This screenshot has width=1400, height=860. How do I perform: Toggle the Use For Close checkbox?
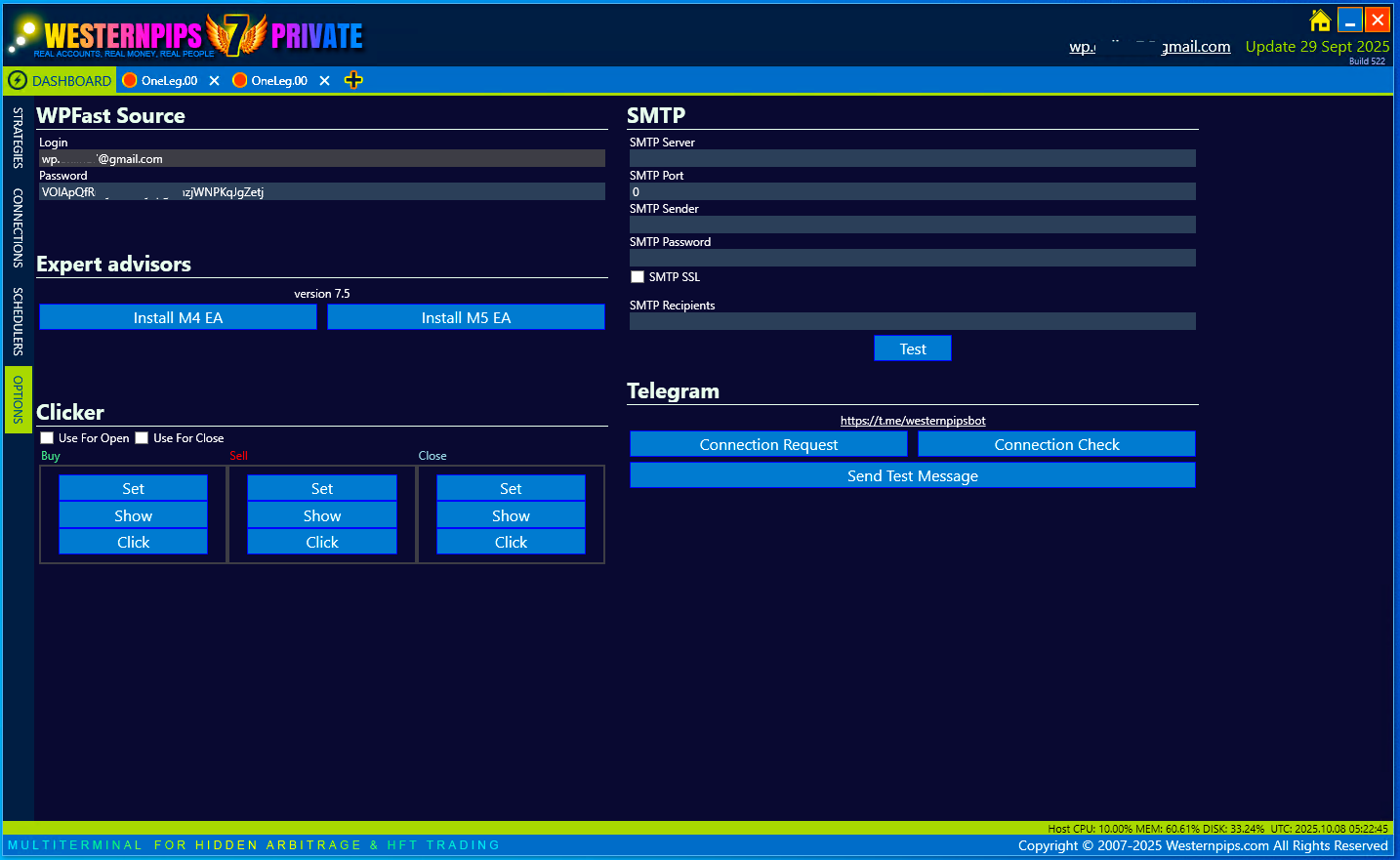pos(142,438)
